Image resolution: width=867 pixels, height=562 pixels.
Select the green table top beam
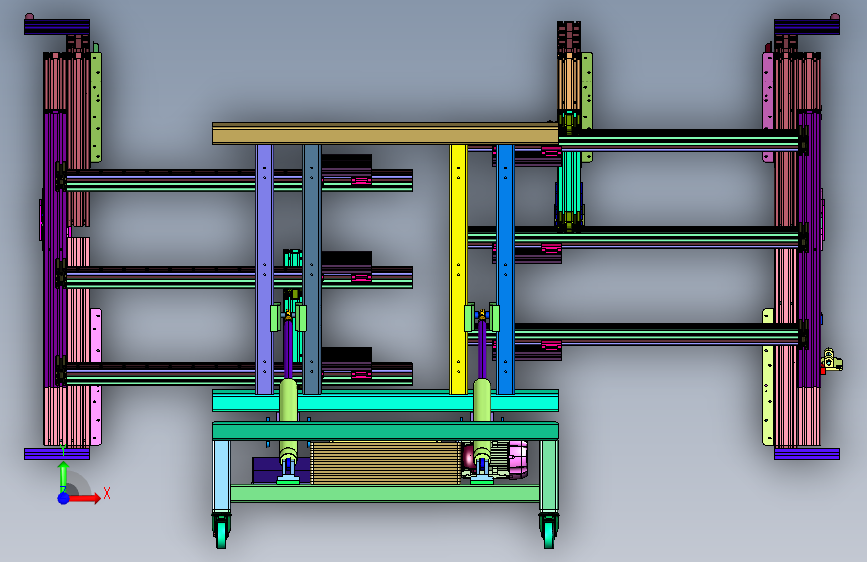pos(385,431)
